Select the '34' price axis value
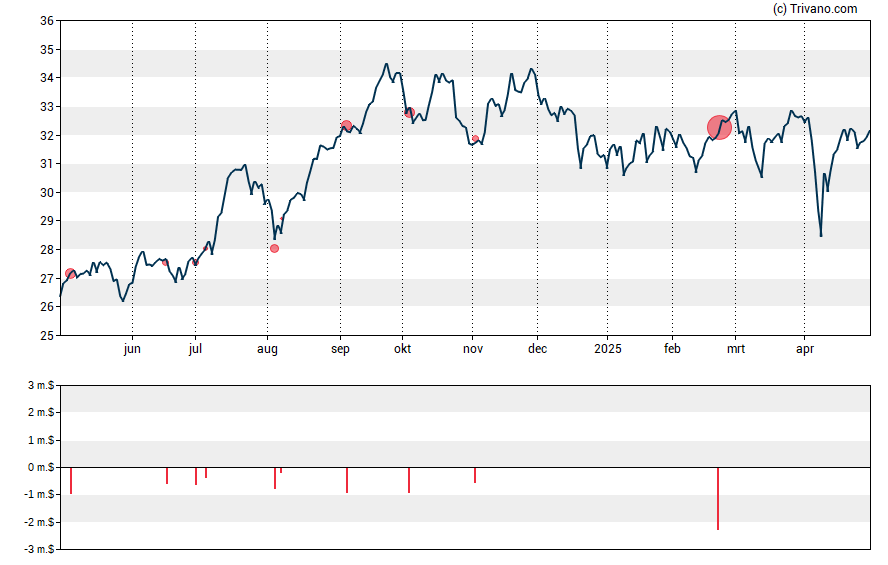The image size is (888, 565). pos(47,78)
